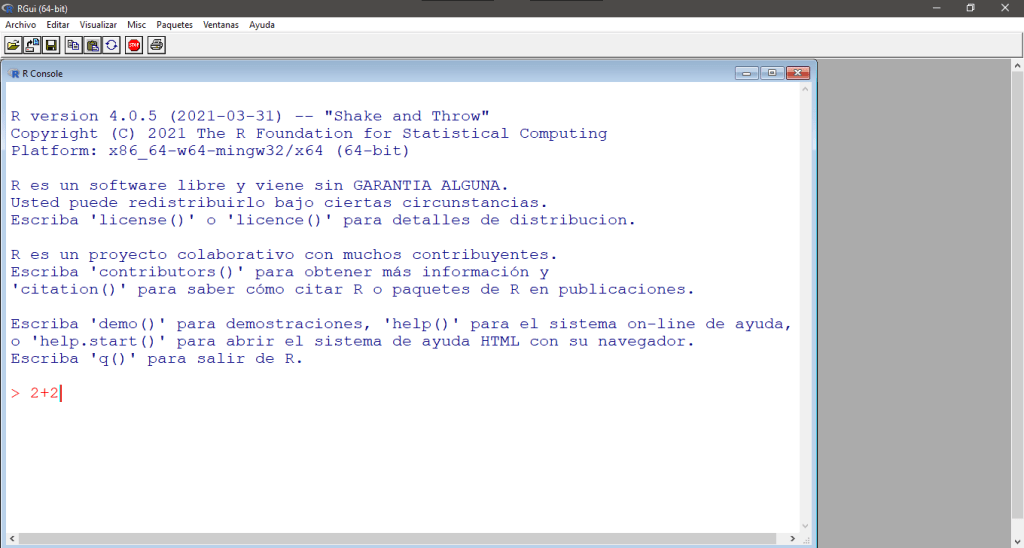Click the Paste toolbar icon

click(92, 45)
